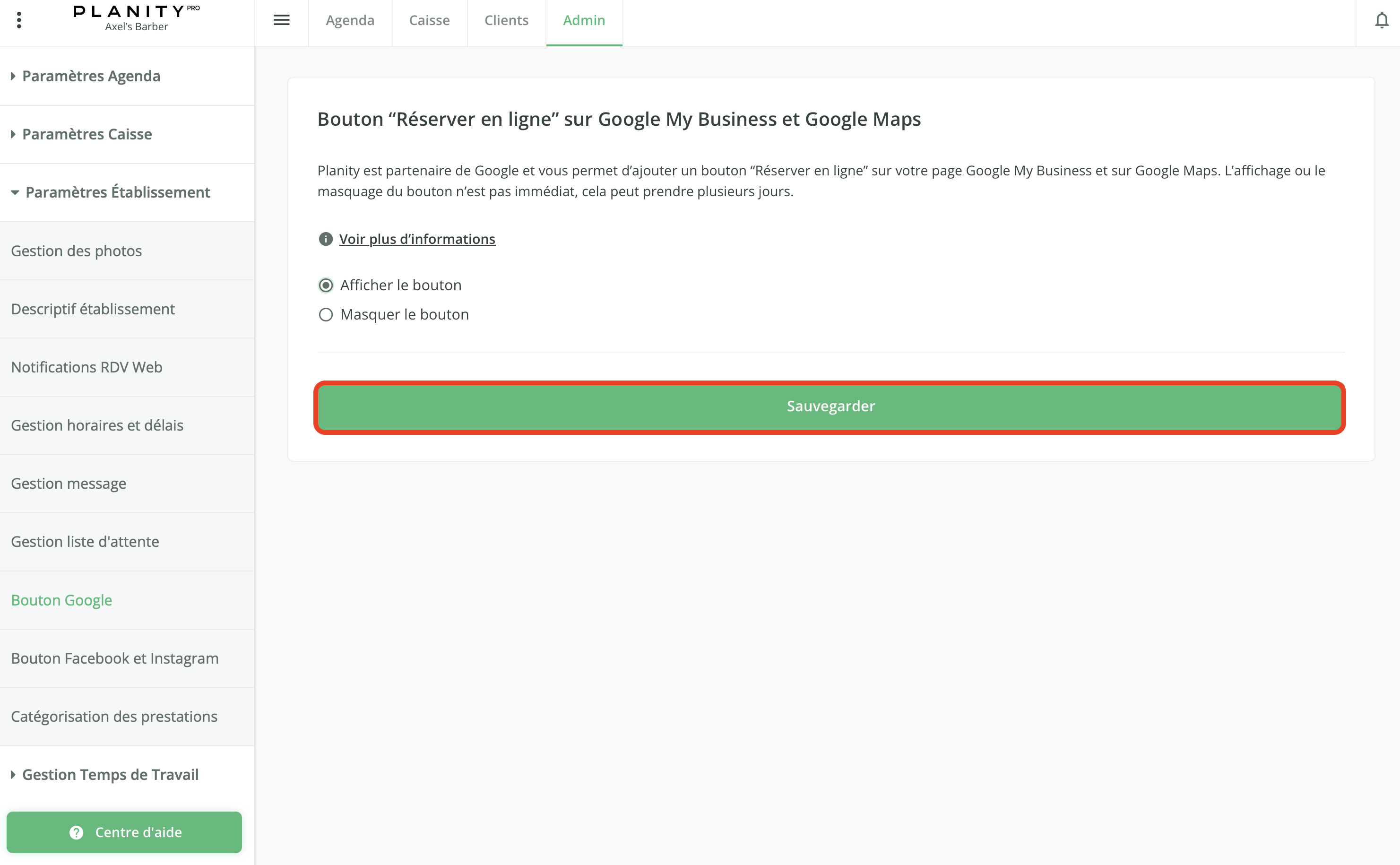Switch to the Agenda tab

pyautogui.click(x=350, y=21)
